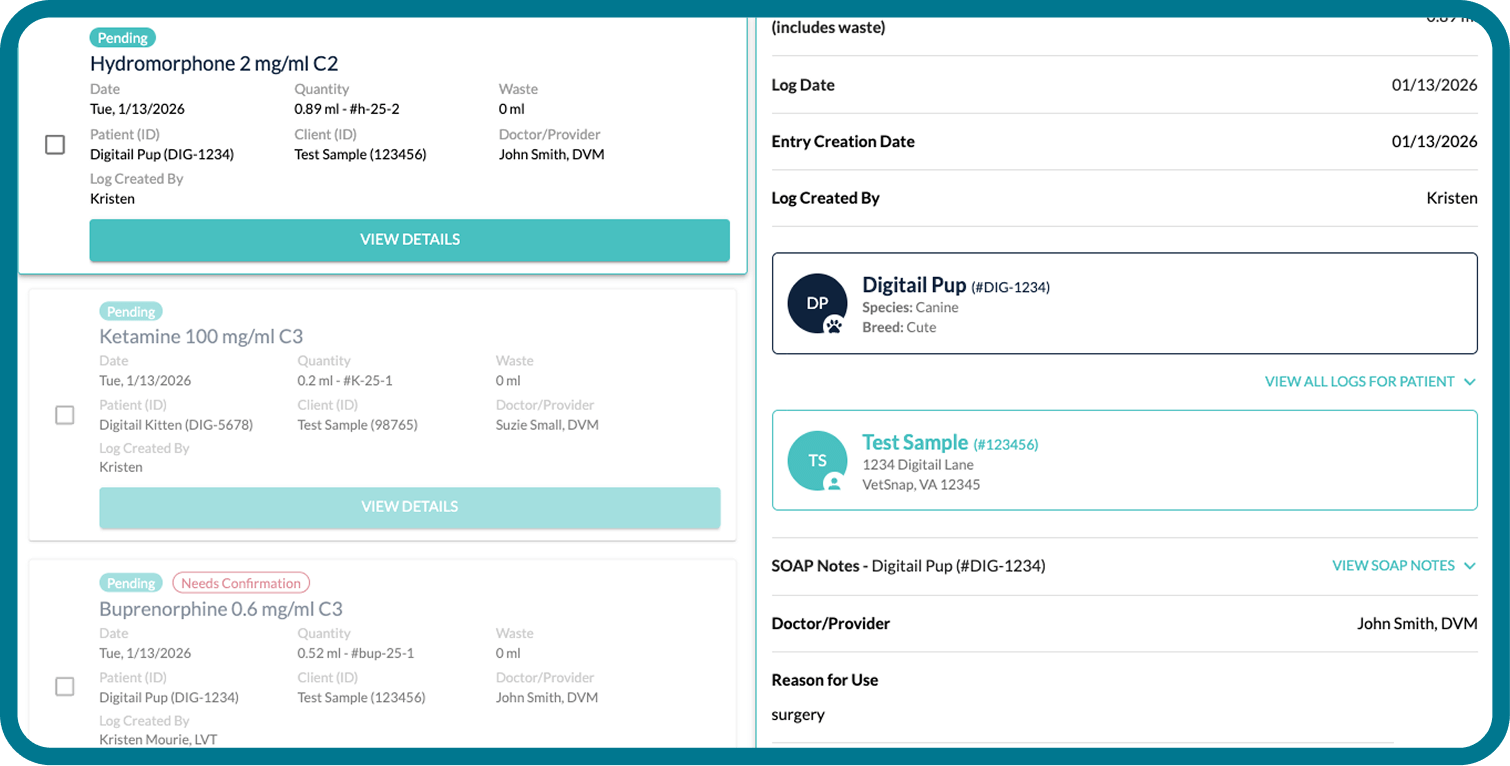Select the Digitail Pup patient card
The width and height of the screenshot is (1510, 766).
[x=1124, y=303]
